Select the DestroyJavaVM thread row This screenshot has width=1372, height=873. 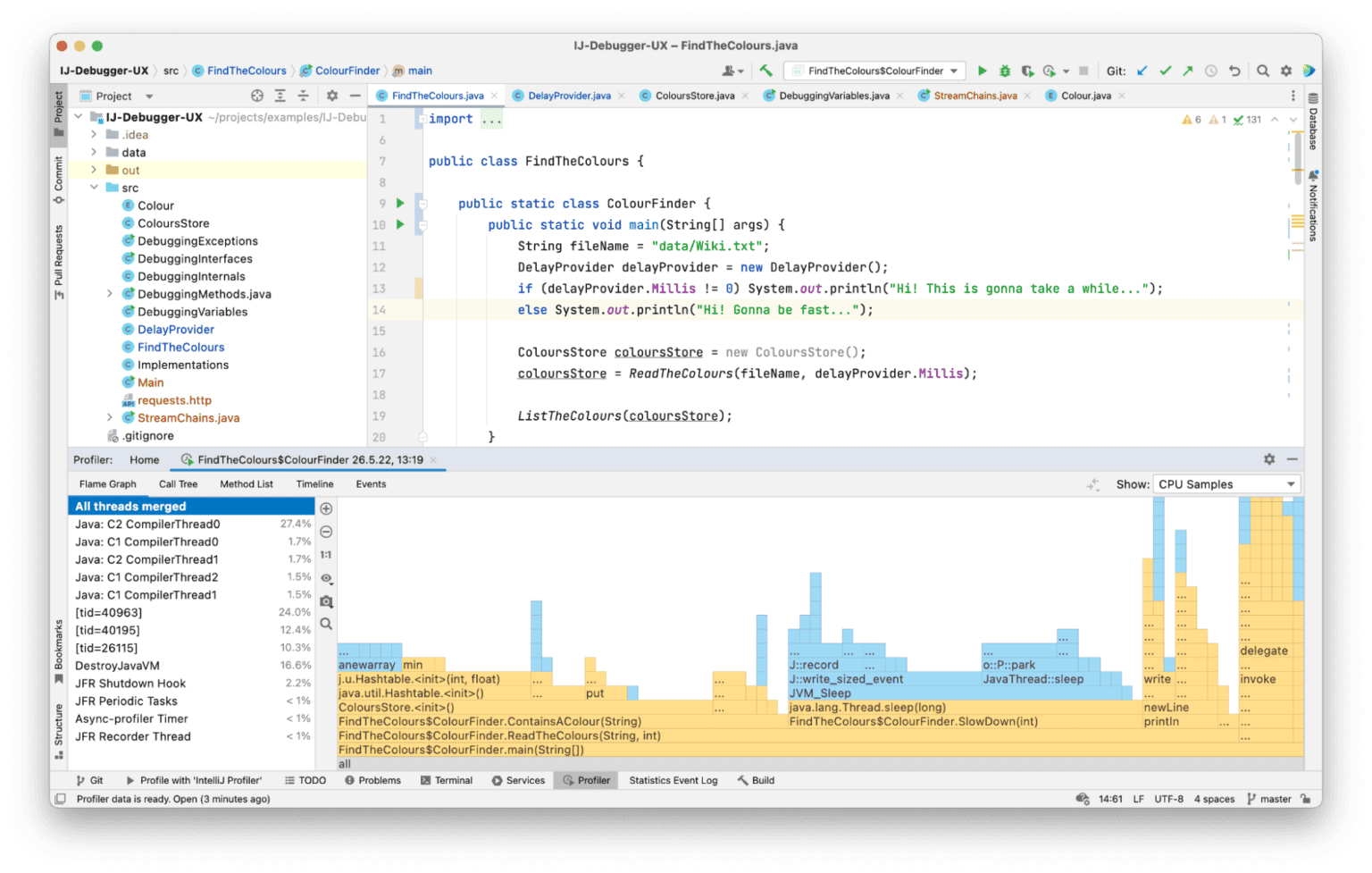pyautogui.click(x=117, y=666)
